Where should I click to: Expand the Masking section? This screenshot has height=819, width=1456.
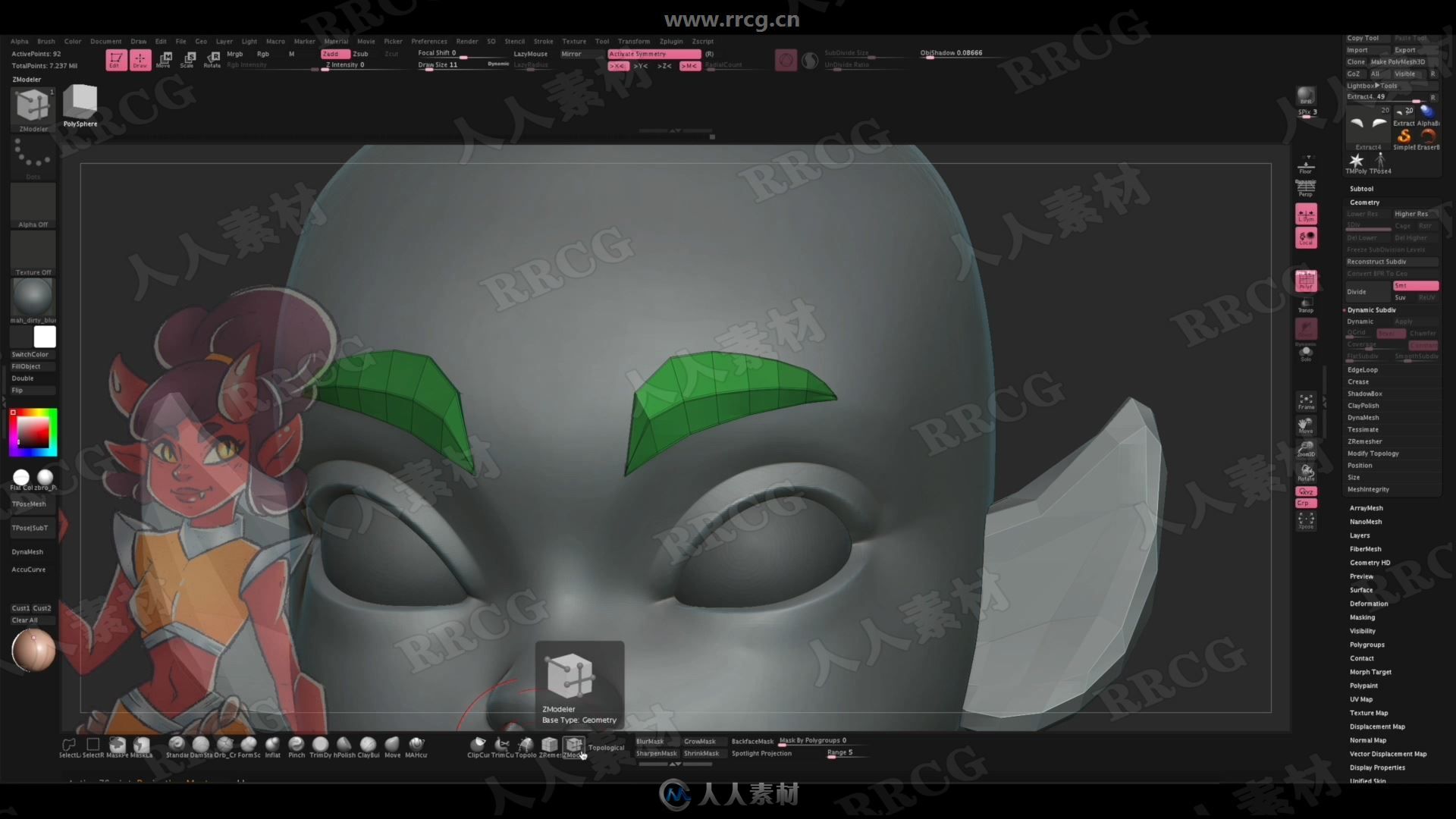(1362, 617)
